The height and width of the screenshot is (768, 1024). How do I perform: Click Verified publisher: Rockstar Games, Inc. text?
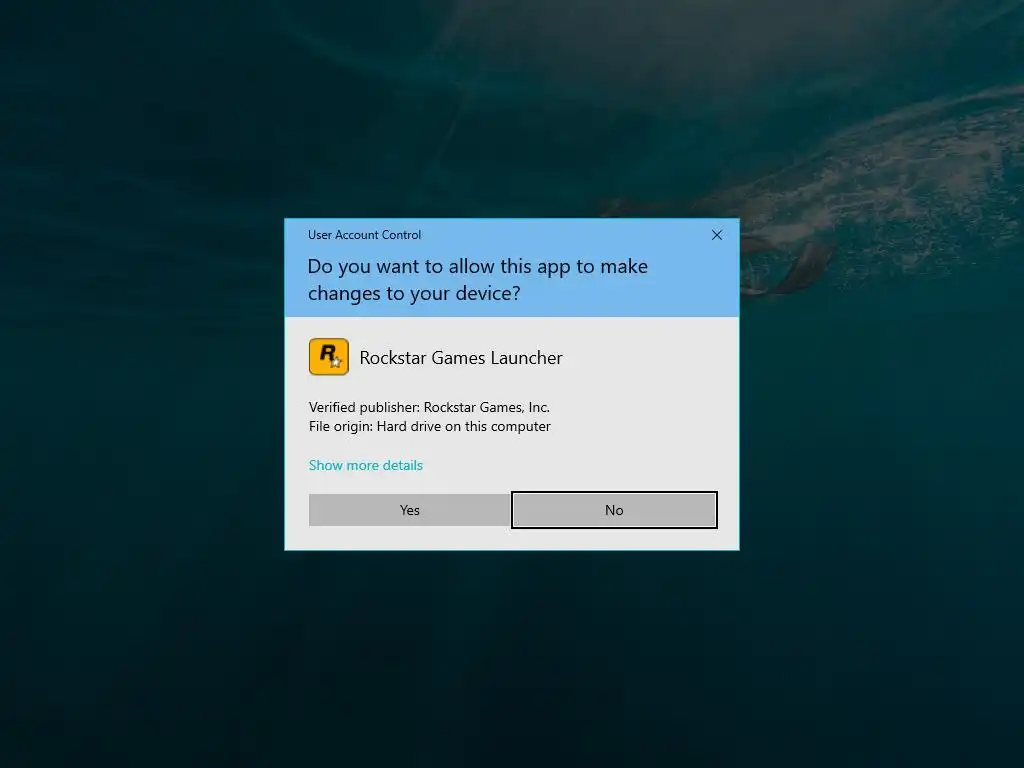coord(429,407)
